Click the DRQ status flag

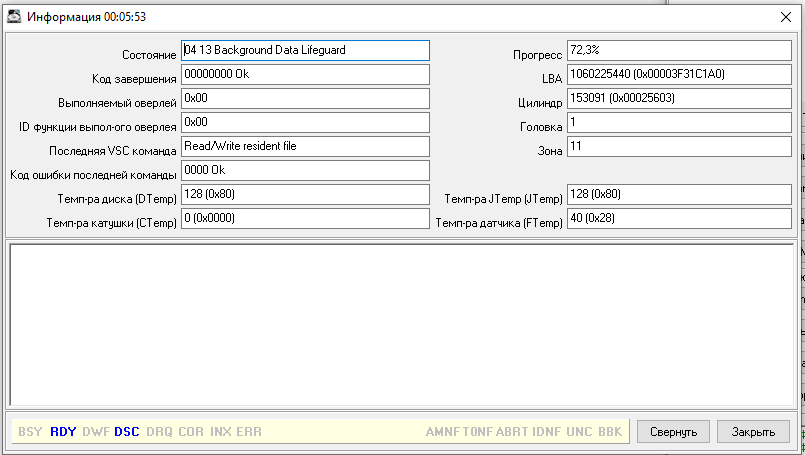pyautogui.click(x=159, y=432)
